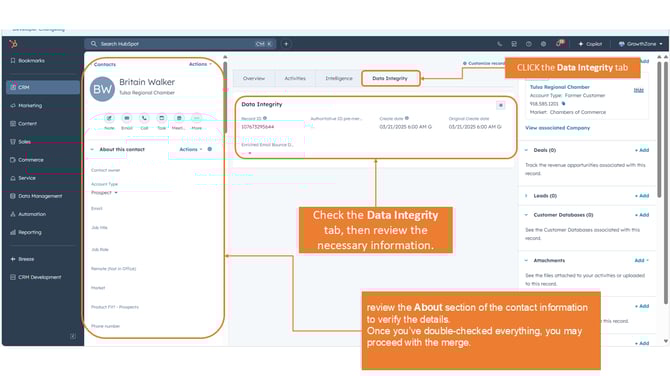Open the Marketing navigation item
This screenshot has height=376, width=670.
[x=26, y=106]
